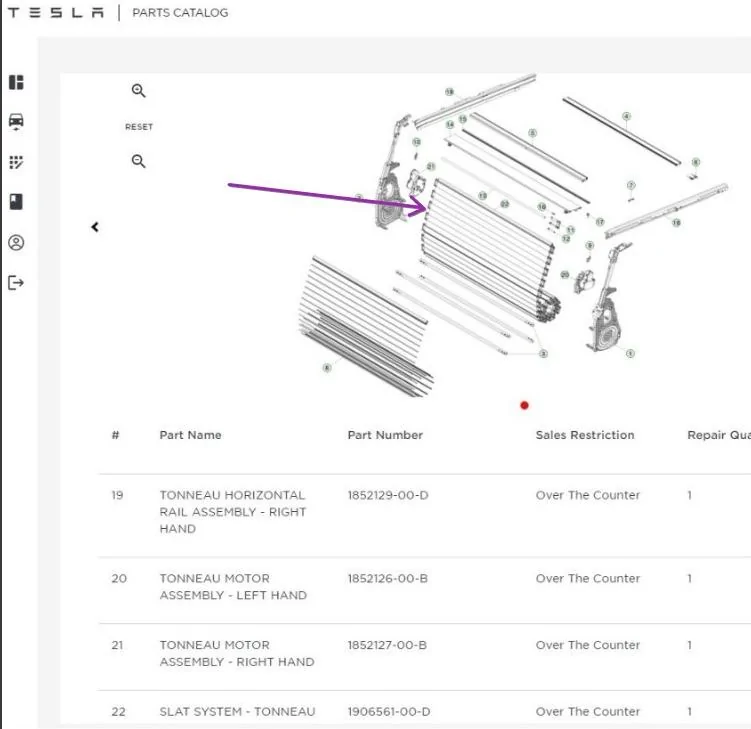
Task: Click callout 1 at diagram bottom right
Action: (x=630, y=353)
